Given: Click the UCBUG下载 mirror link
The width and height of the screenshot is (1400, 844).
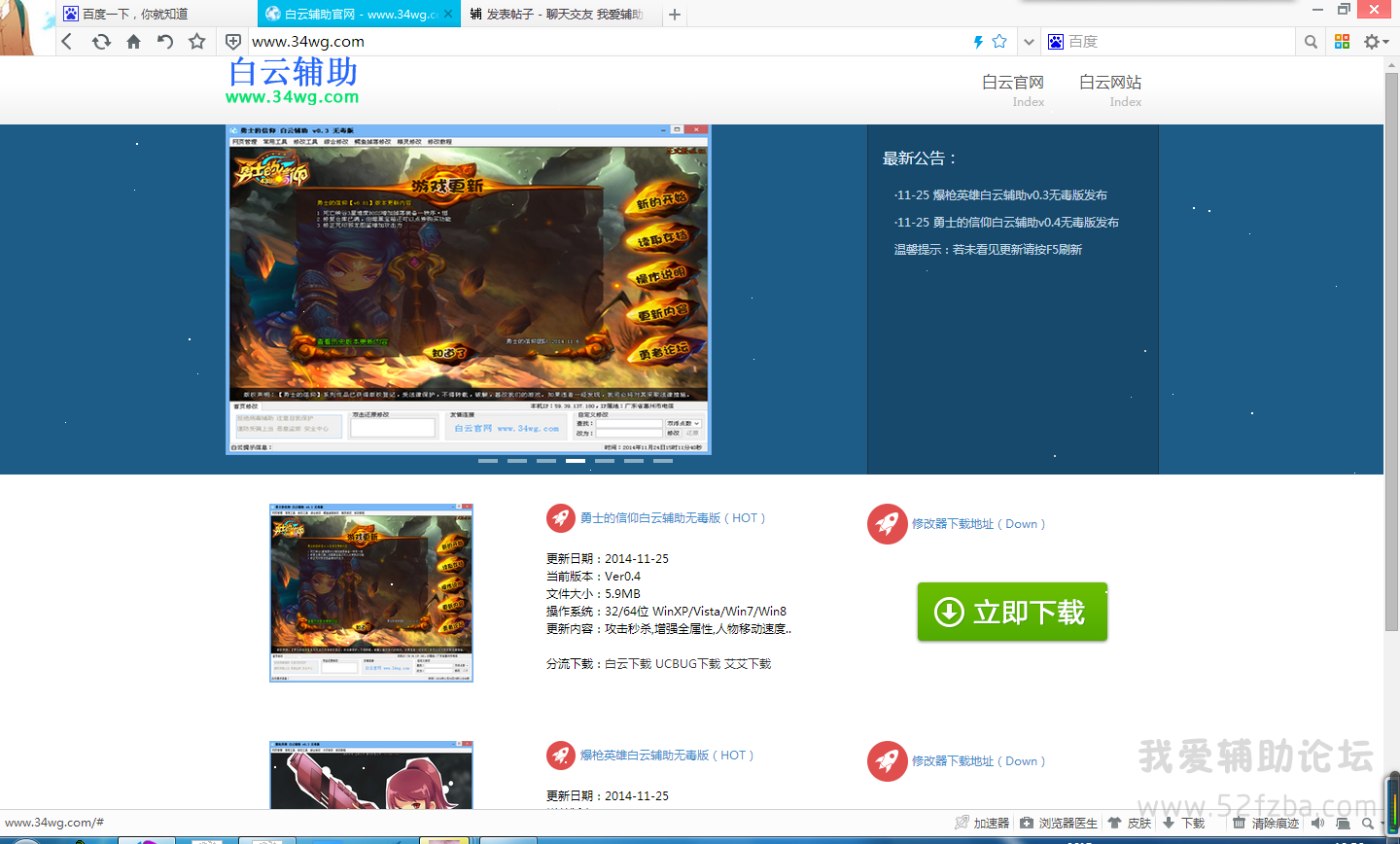Looking at the screenshot, I should [687, 664].
